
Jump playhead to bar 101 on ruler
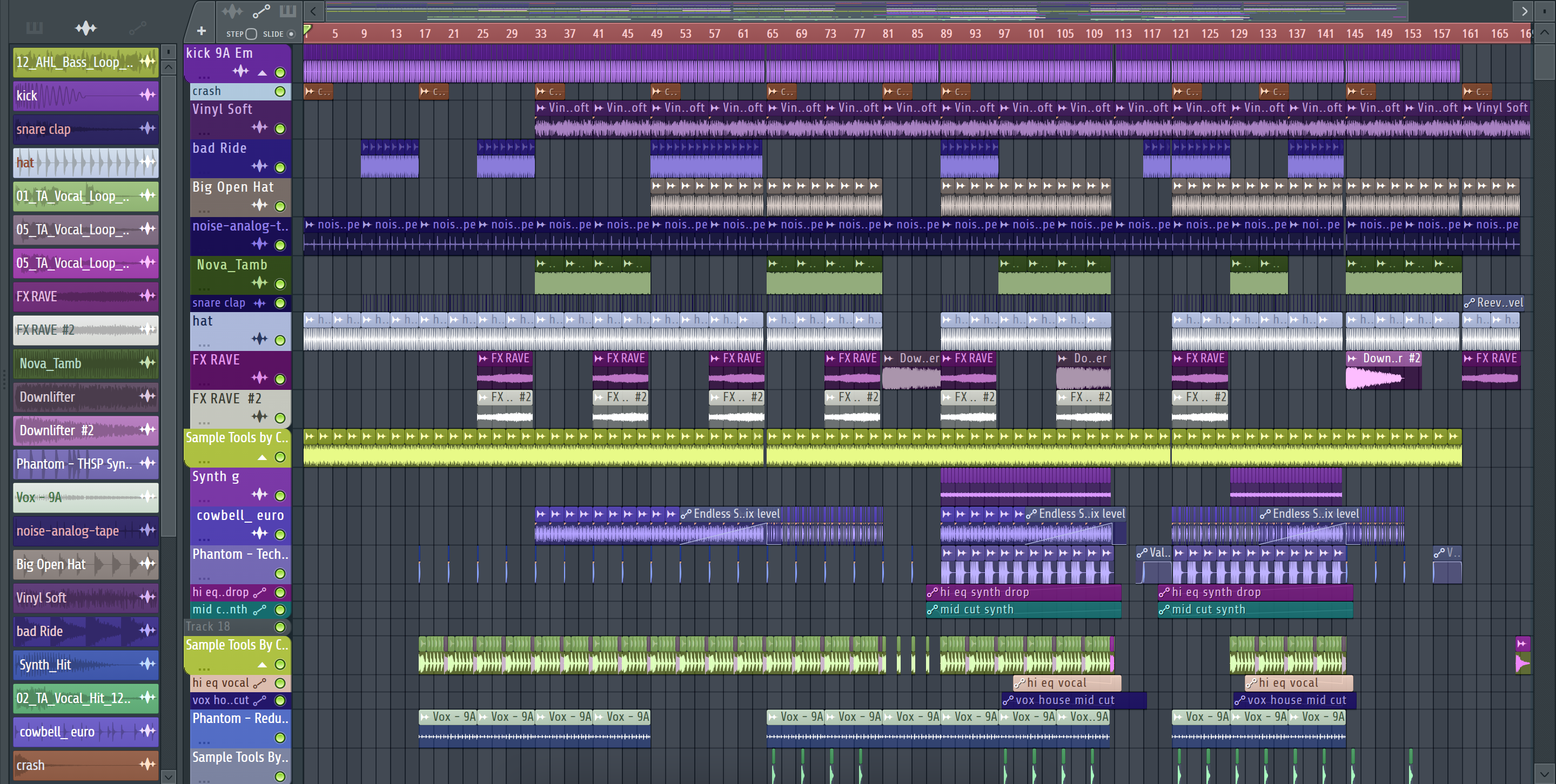tap(1036, 34)
